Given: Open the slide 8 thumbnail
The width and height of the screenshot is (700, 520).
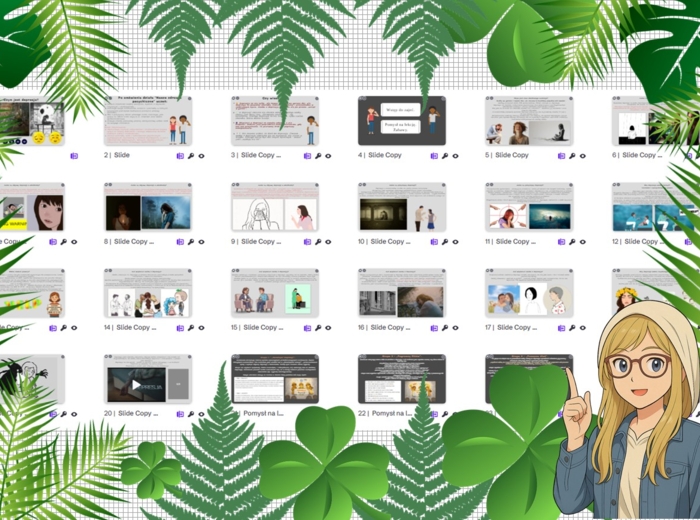Looking at the screenshot, I should click(148, 207).
